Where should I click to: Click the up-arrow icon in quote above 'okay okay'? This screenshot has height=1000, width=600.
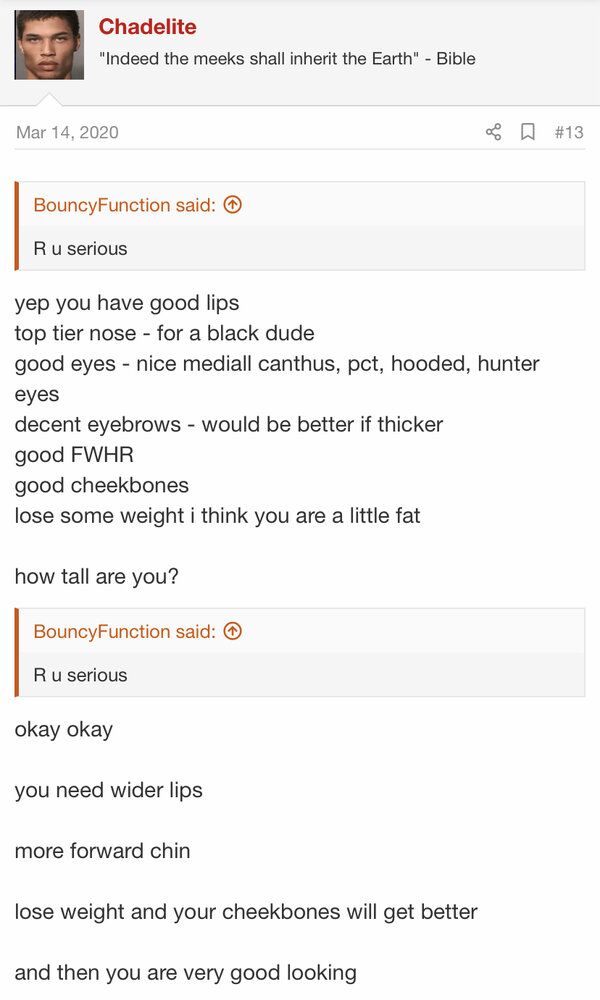click(233, 631)
